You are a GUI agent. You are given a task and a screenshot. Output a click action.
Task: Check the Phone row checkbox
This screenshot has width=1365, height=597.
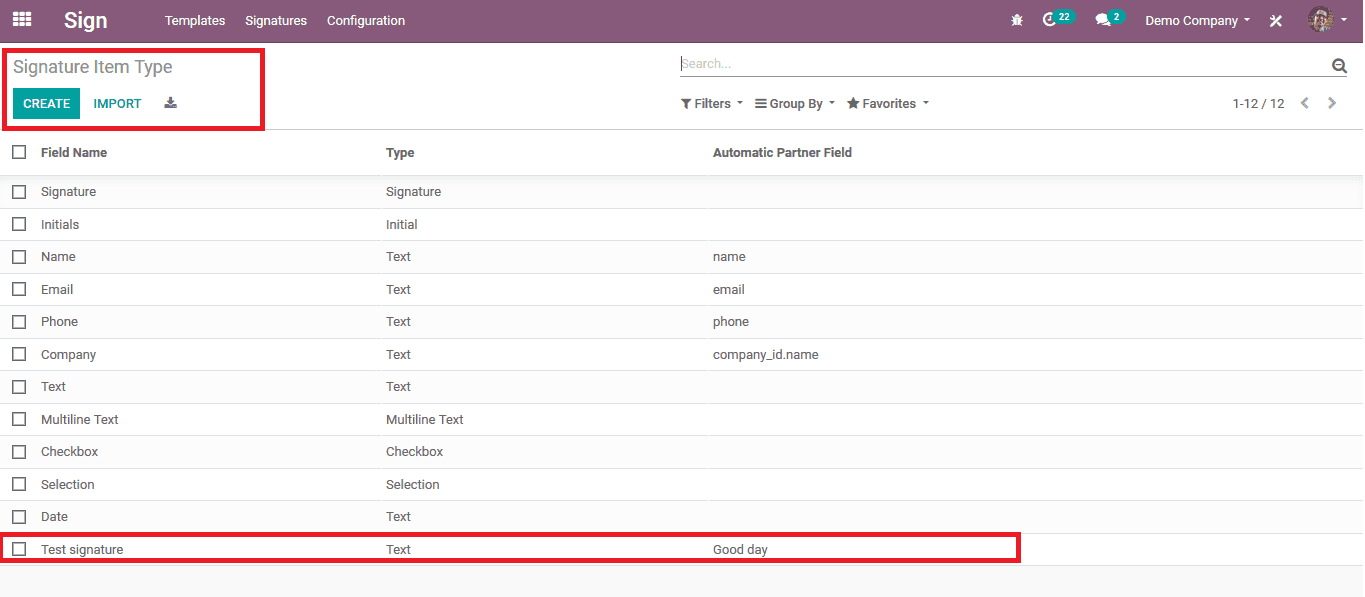point(19,321)
